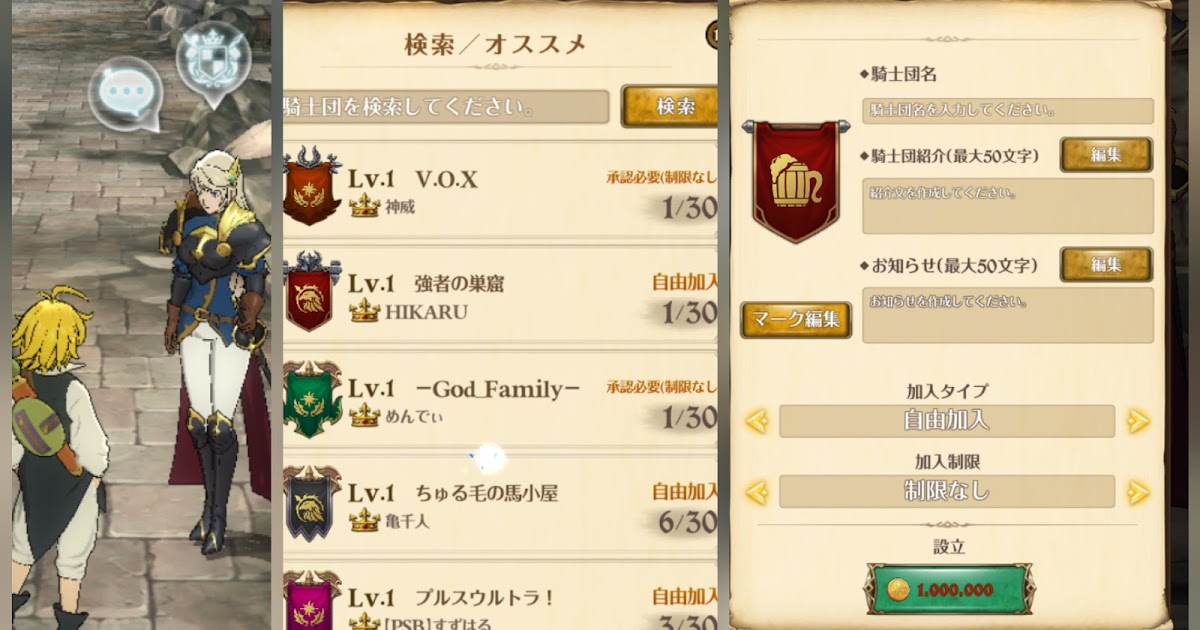Select the V.O.X guild emblem
The image size is (1200, 630).
coord(312,186)
